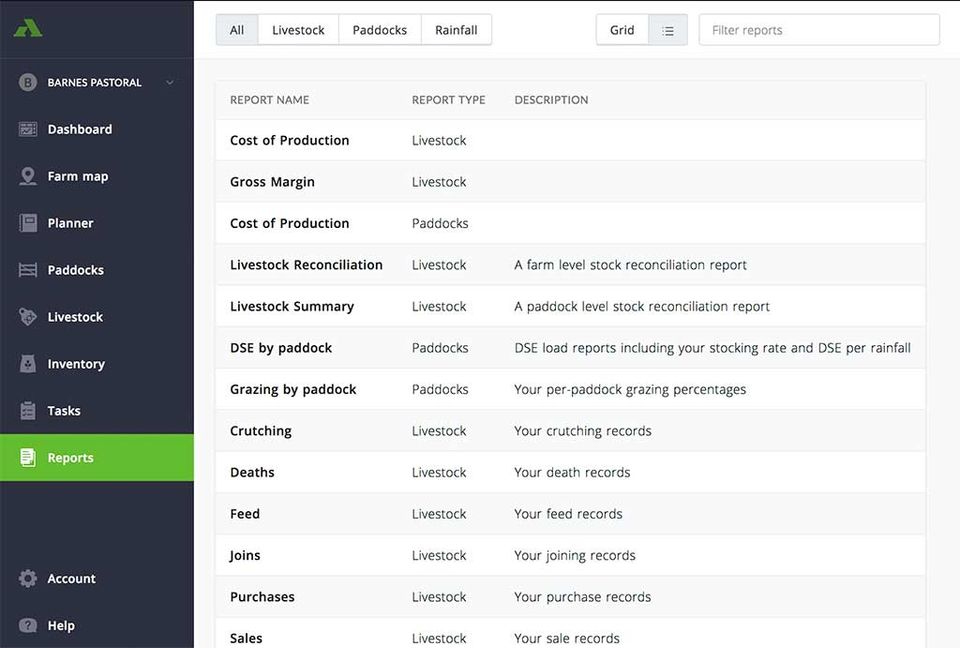Image resolution: width=960 pixels, height=648 pixels.
Task: Click the Report Name column header
Action: point(269,100)
